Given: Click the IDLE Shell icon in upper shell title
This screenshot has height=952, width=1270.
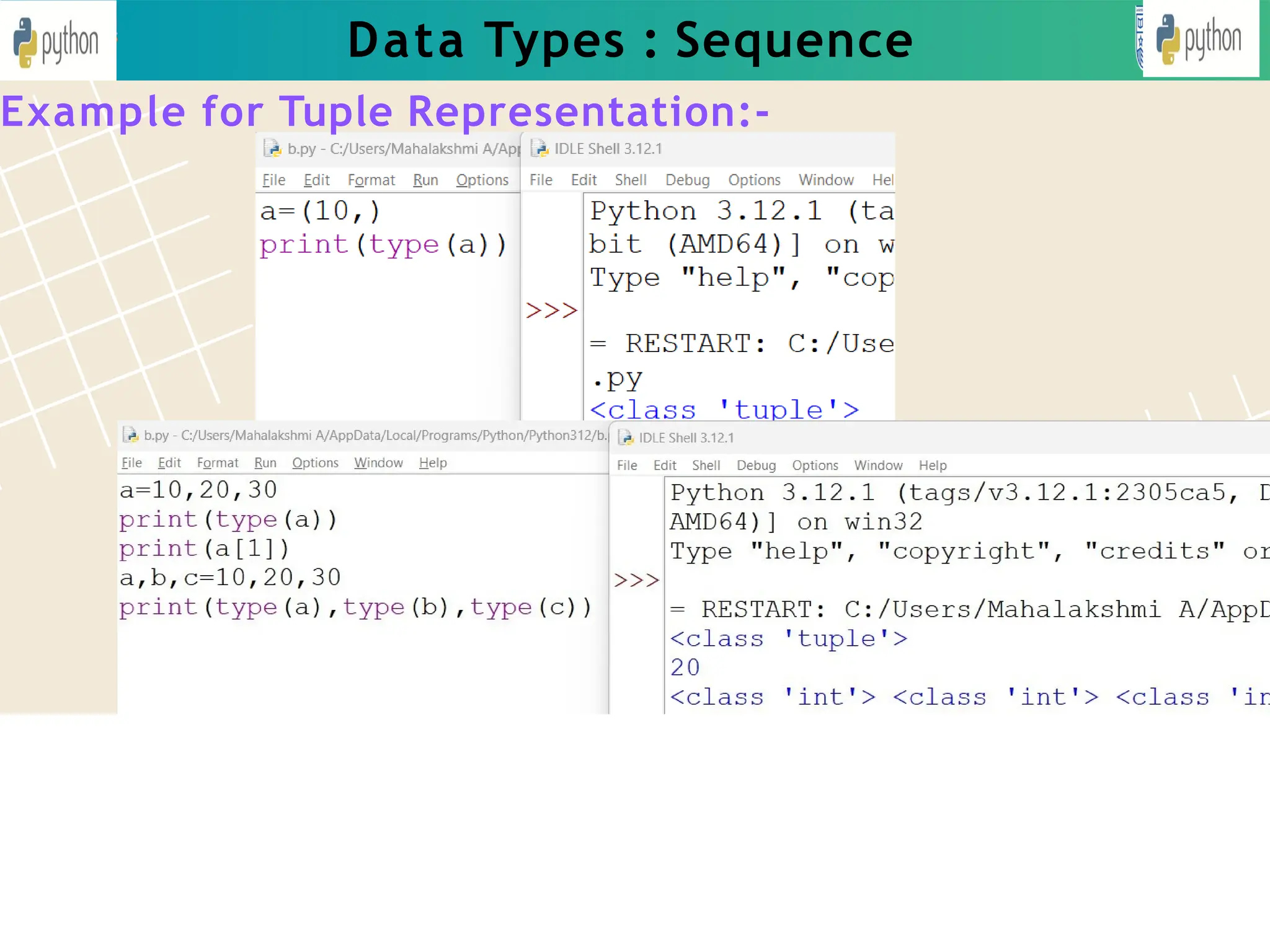Looking at the screenshot, I should point(540,148).
